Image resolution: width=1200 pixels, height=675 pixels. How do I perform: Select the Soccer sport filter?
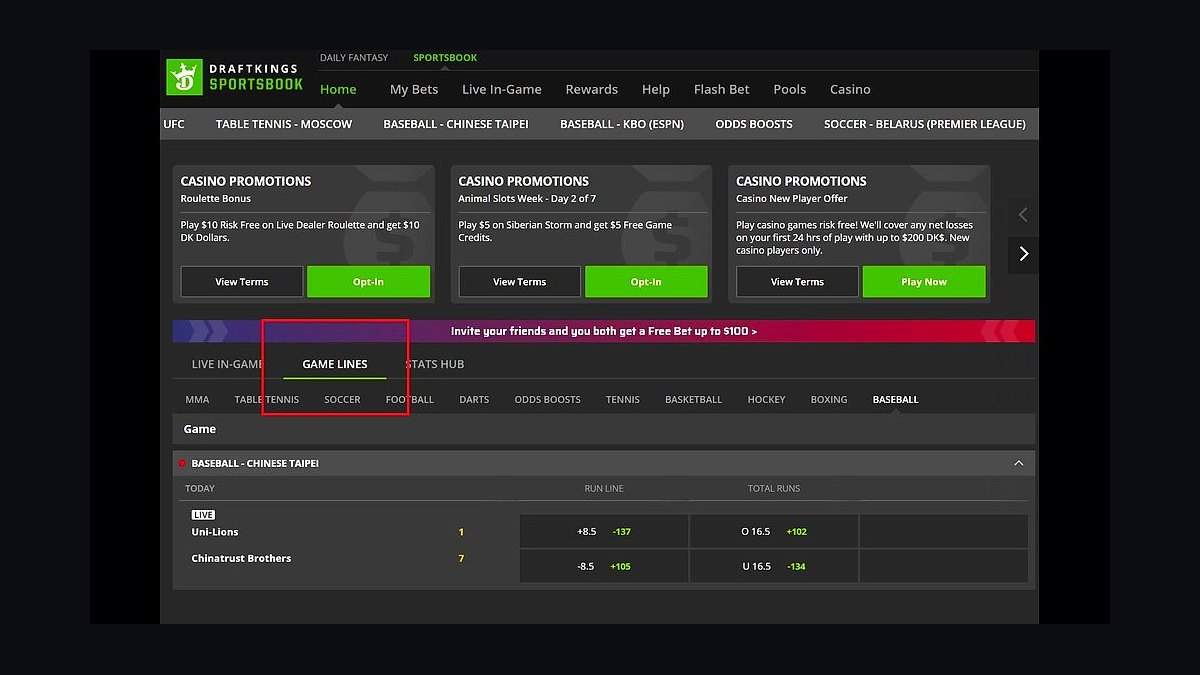(342, 399)
